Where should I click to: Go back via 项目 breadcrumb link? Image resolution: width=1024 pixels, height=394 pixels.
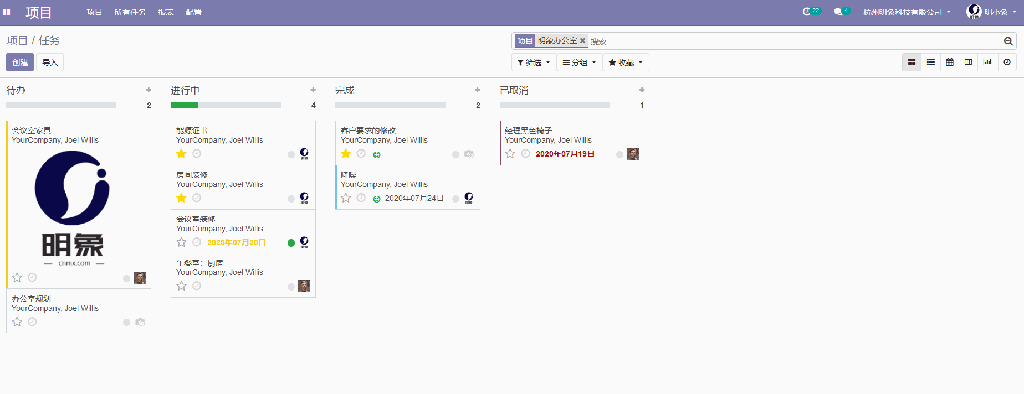(17, 41)
